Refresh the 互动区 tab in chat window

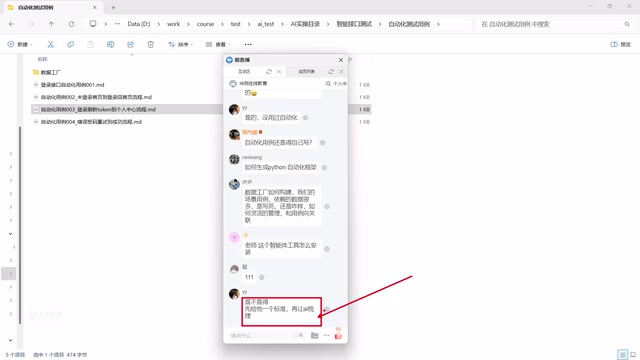(x=269, y=71)
